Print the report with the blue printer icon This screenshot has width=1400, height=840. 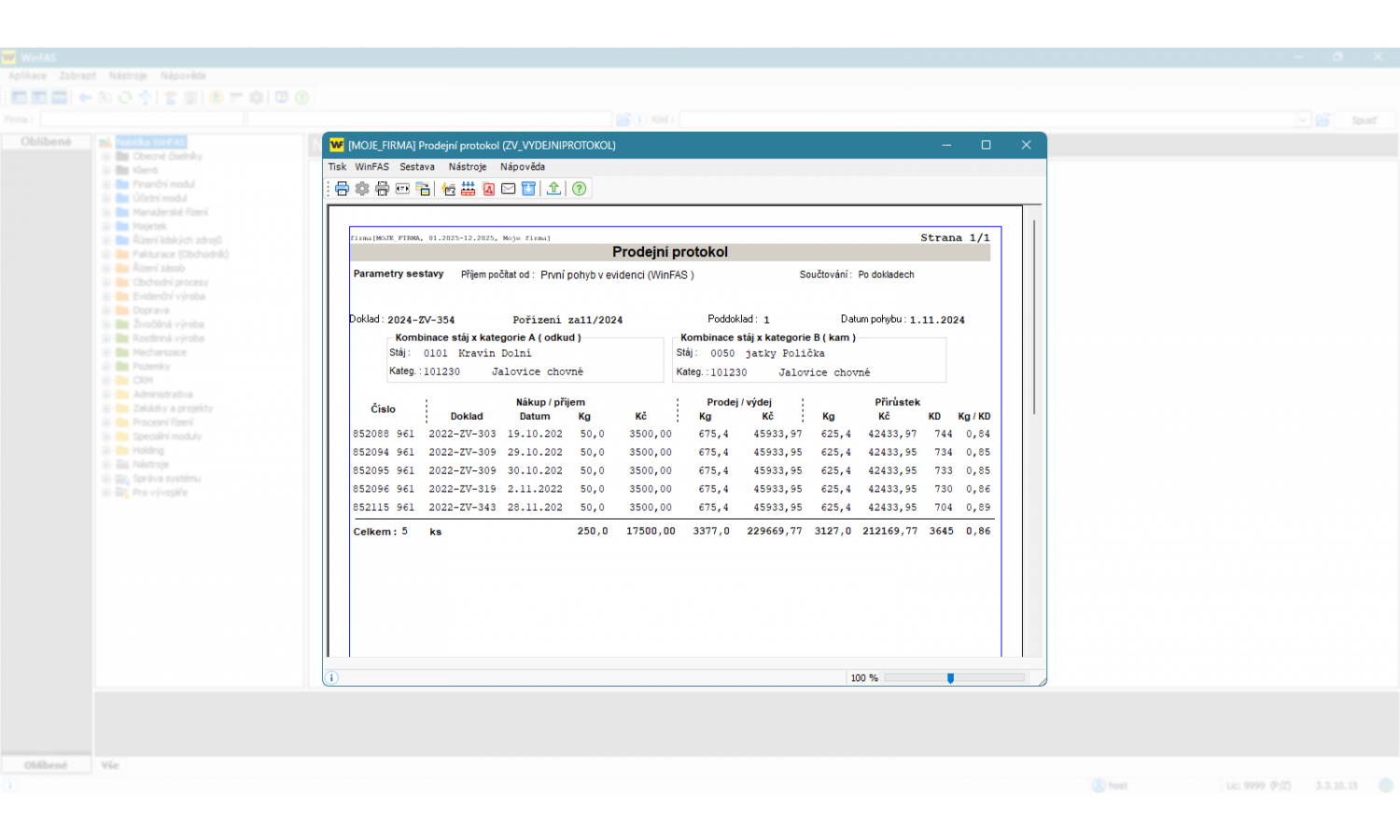(x=342, y=189)
